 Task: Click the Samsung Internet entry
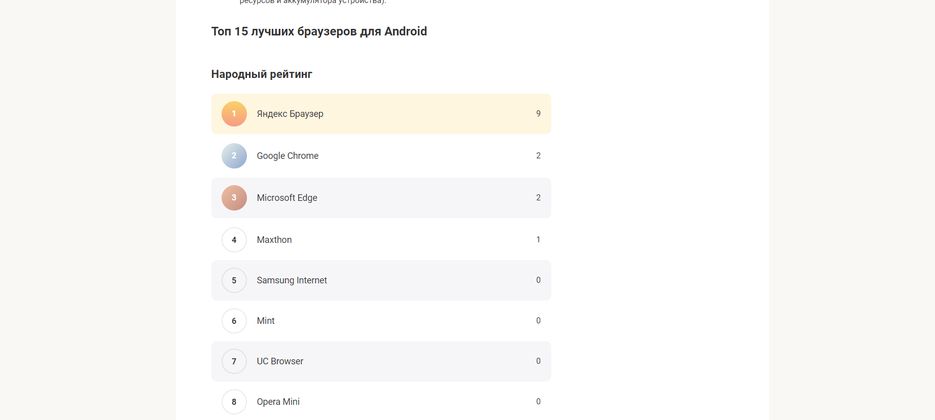[x=381, y=280]
